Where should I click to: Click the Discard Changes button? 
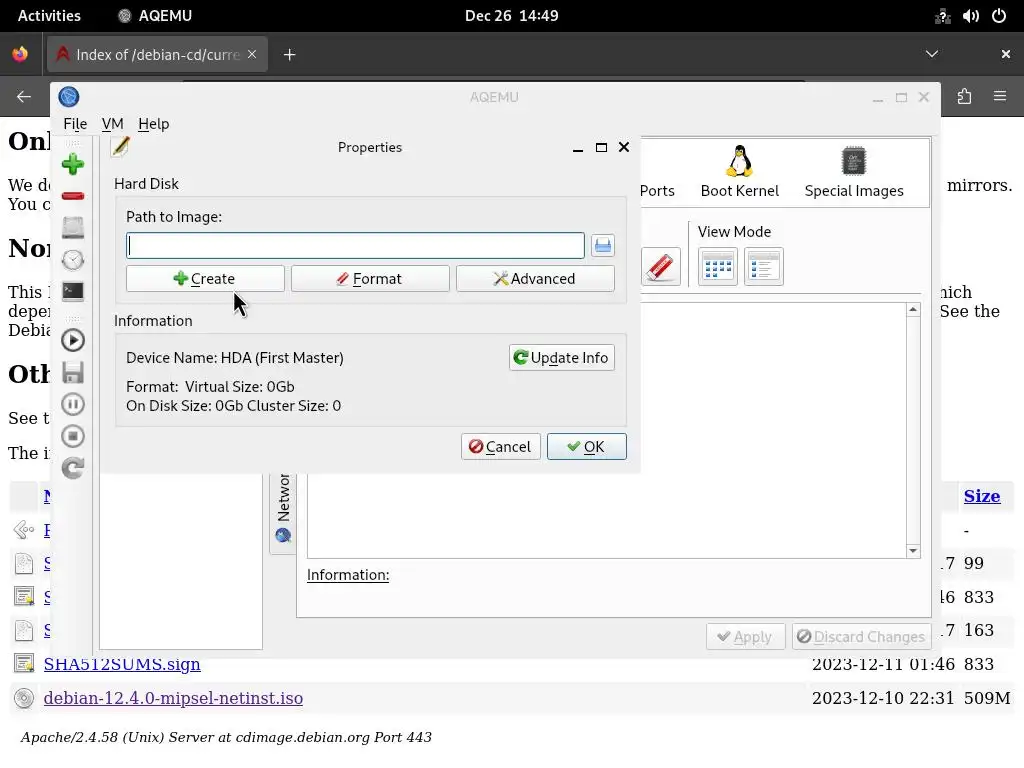point(861,637)
